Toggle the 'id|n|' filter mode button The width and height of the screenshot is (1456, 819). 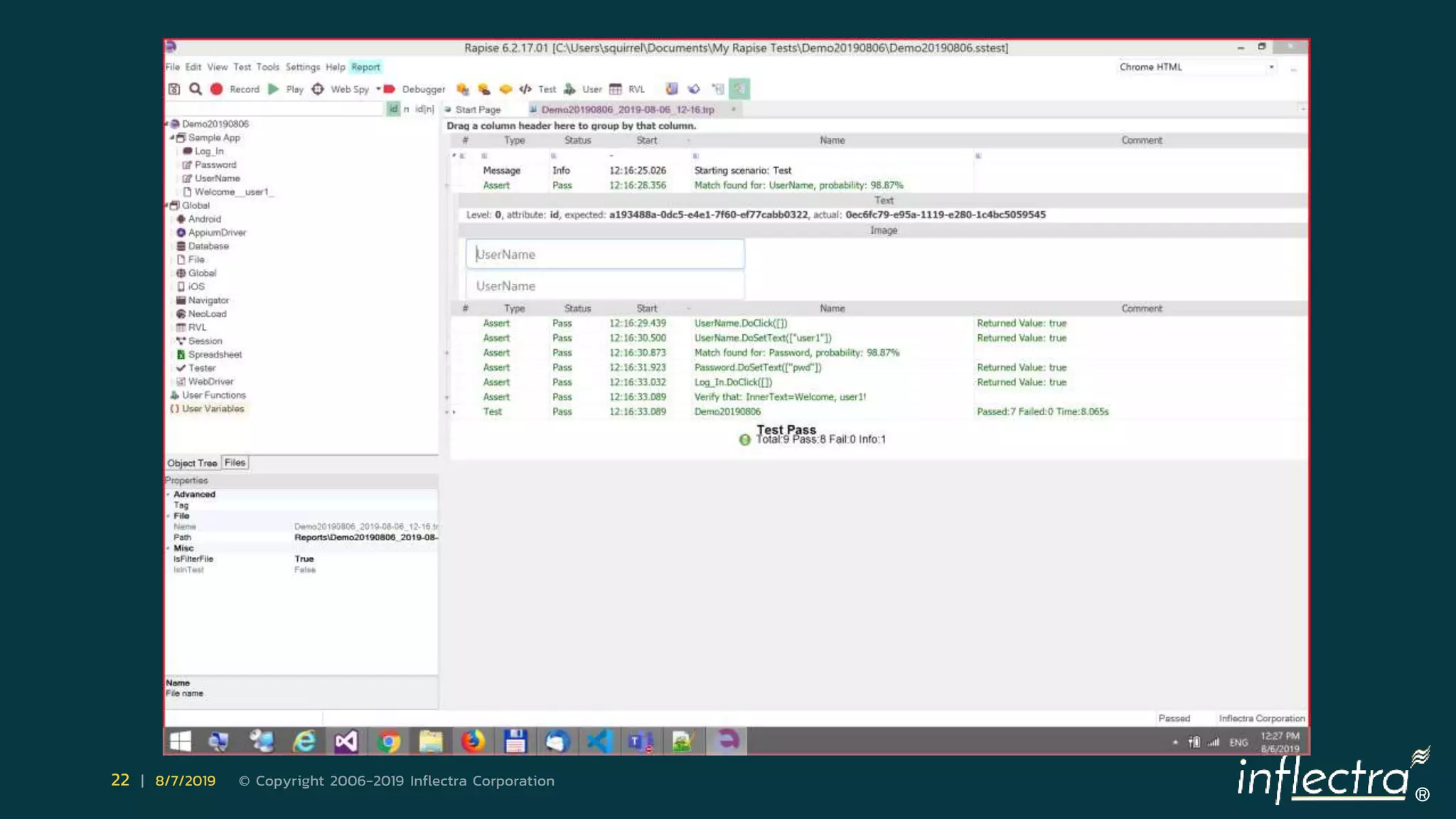pyautogui.click(x=424, y=109)
